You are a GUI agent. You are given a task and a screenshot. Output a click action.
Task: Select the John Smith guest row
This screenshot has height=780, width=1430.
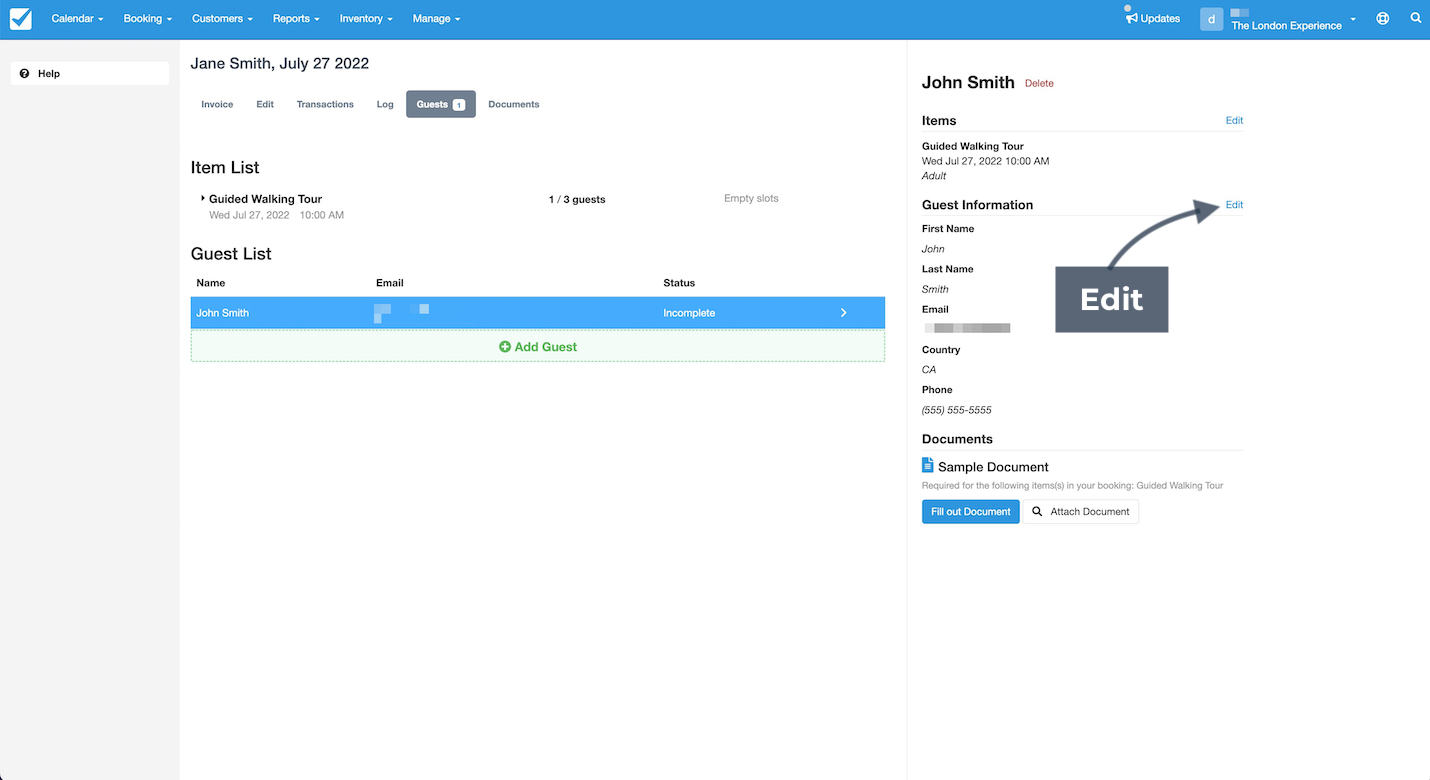pos(538,313)
